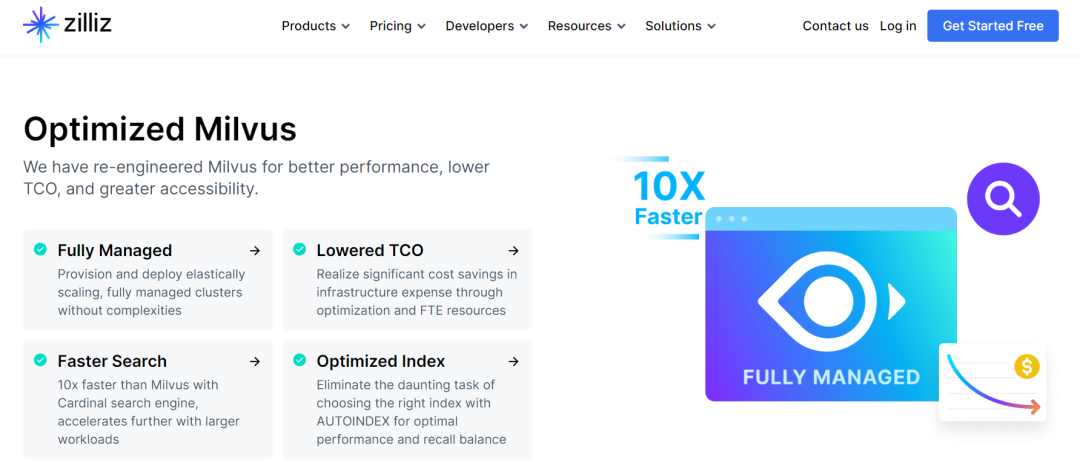Open the Products menu

click(x=316, y=26)
